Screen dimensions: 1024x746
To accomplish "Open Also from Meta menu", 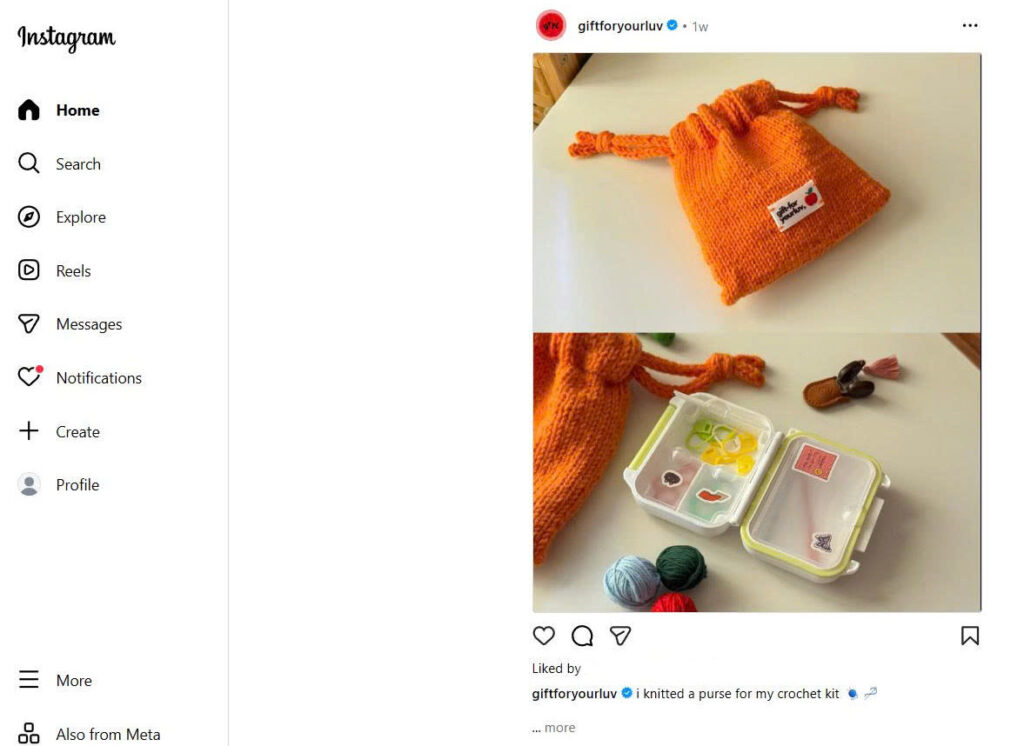I will click(30, 734).
